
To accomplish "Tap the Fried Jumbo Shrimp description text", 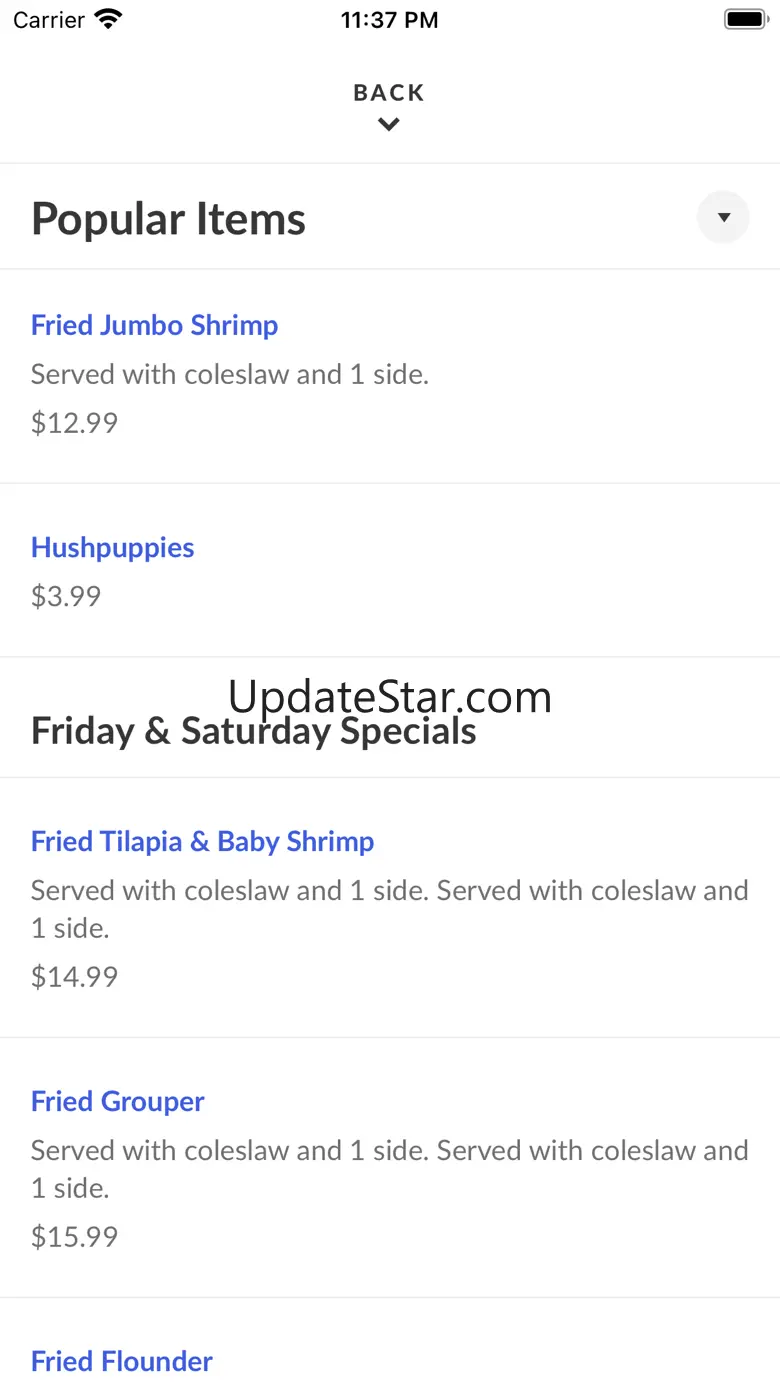I will (229, 374).
